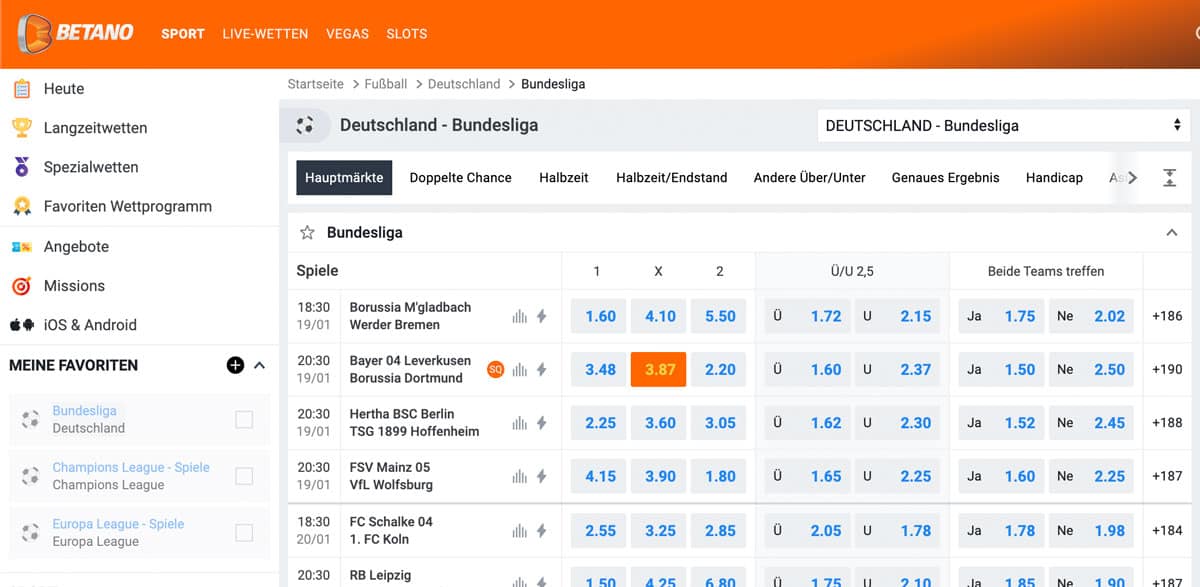Open the DEUTSCHLAND - Bundesliga league dropdown
Screen dimensions: 1200x587
pyautogui.click(x=1004, y=126)
